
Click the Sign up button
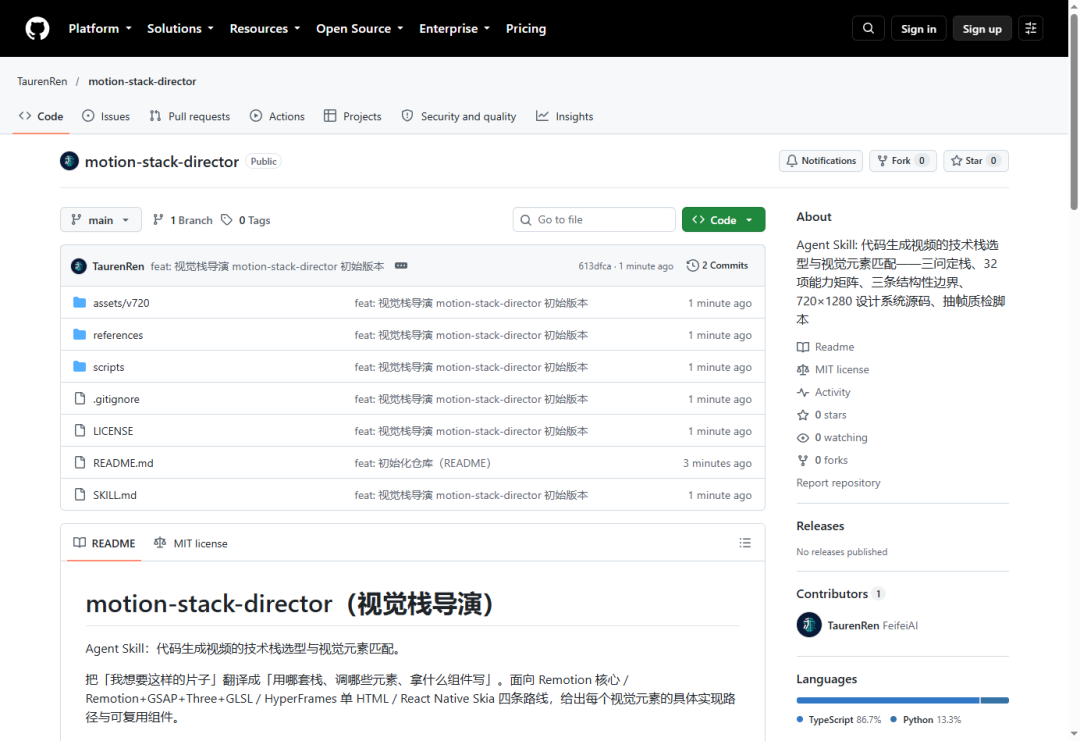[x=982, y=29]
